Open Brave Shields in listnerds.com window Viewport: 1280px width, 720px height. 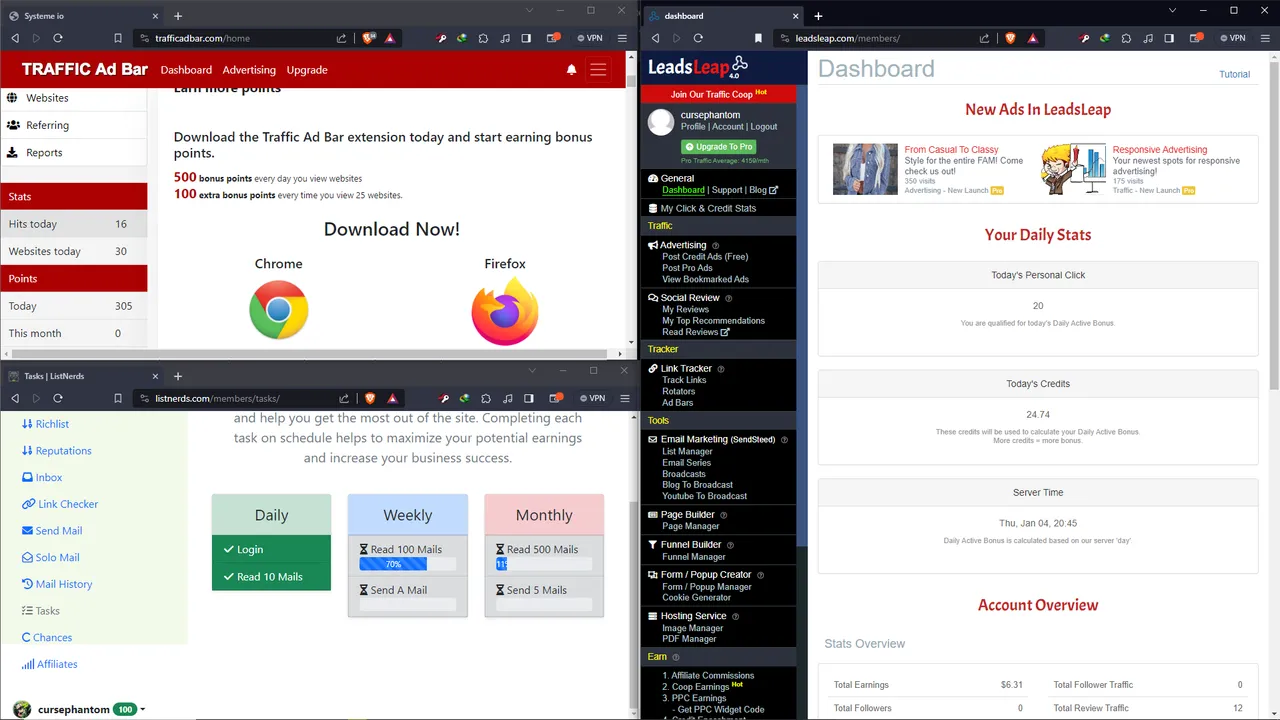coord(371,398)
